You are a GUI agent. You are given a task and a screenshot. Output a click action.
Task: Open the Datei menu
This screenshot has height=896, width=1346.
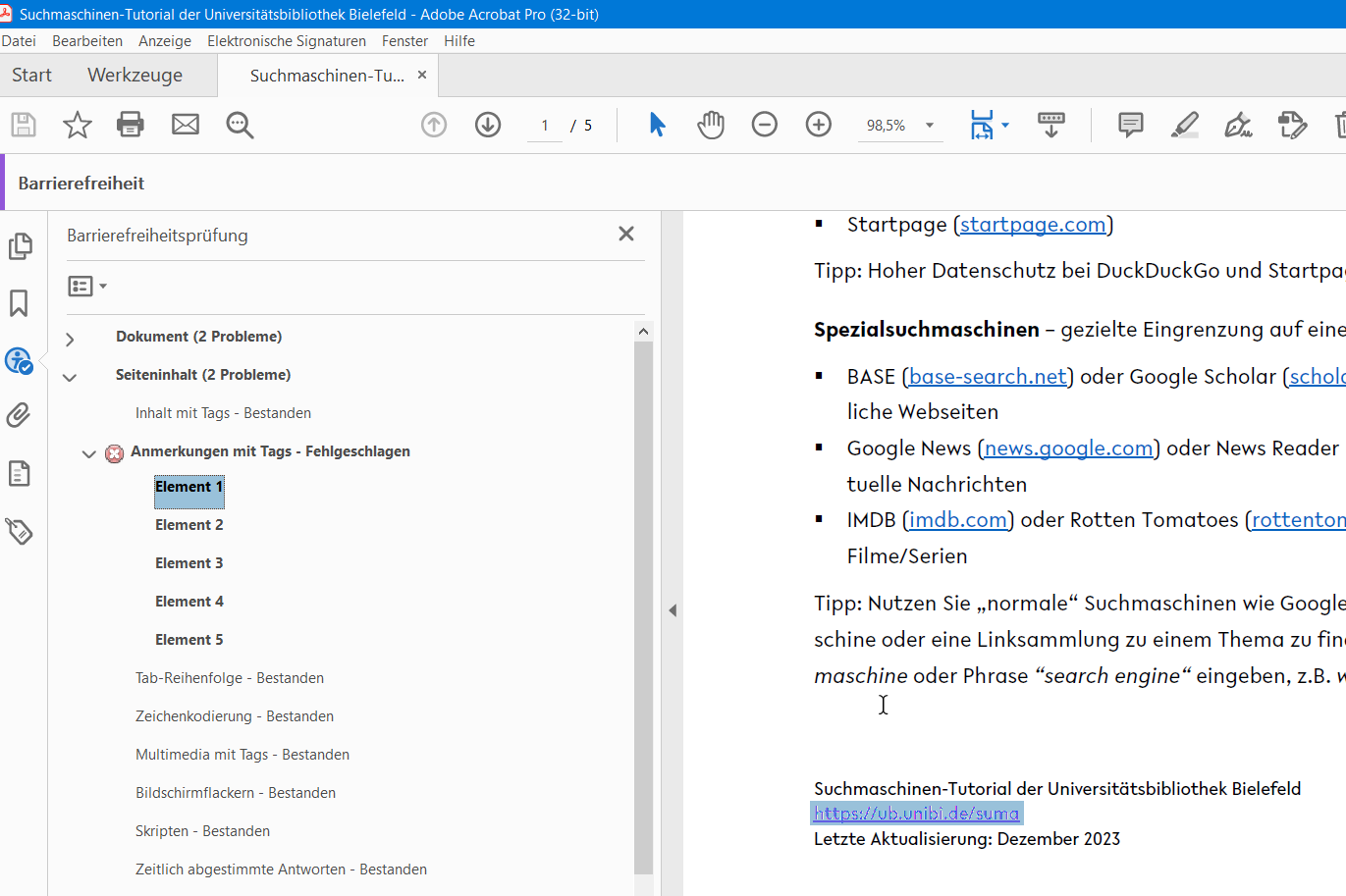coord(19,41)
